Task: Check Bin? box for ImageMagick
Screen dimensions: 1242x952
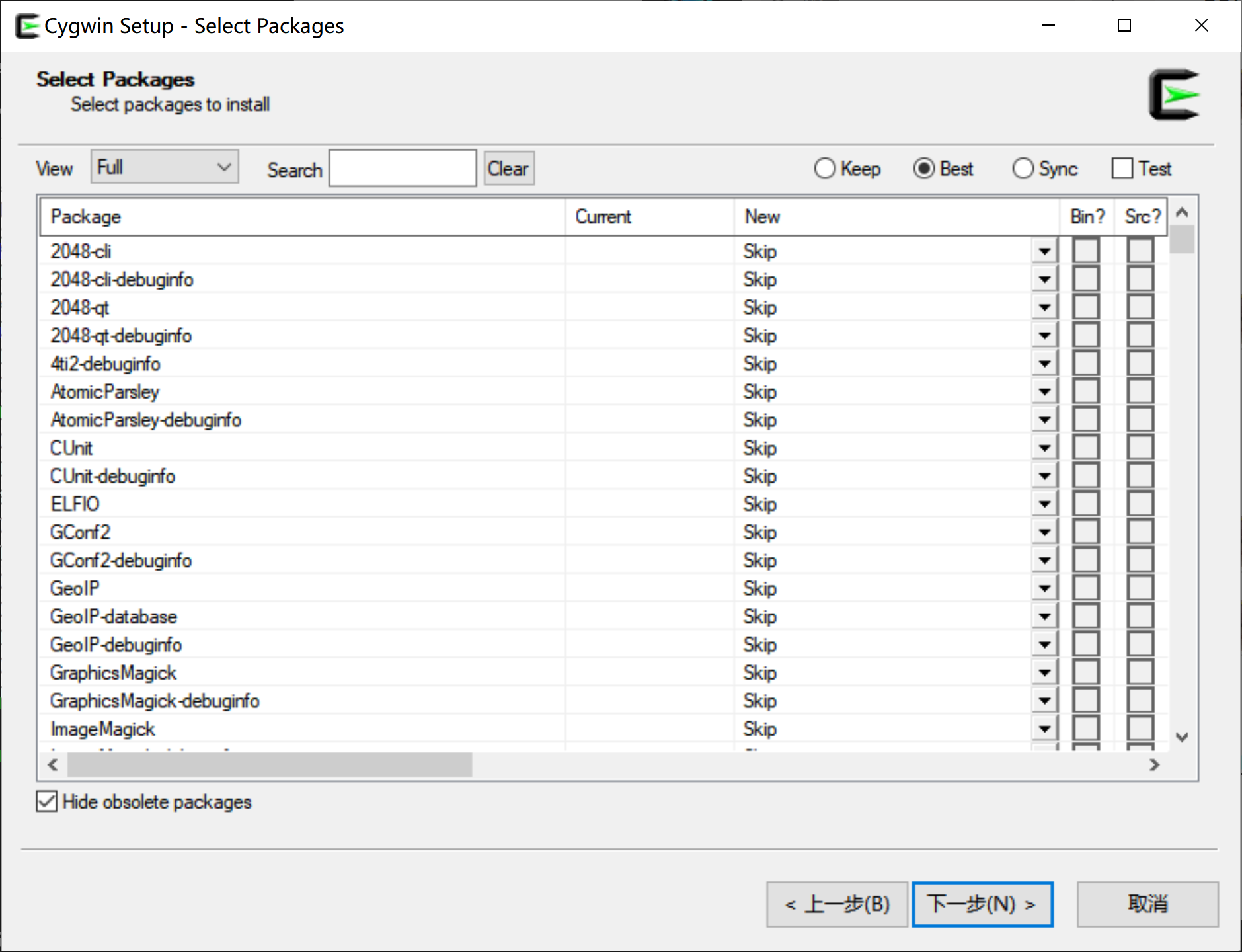Action: (1086, 729)
